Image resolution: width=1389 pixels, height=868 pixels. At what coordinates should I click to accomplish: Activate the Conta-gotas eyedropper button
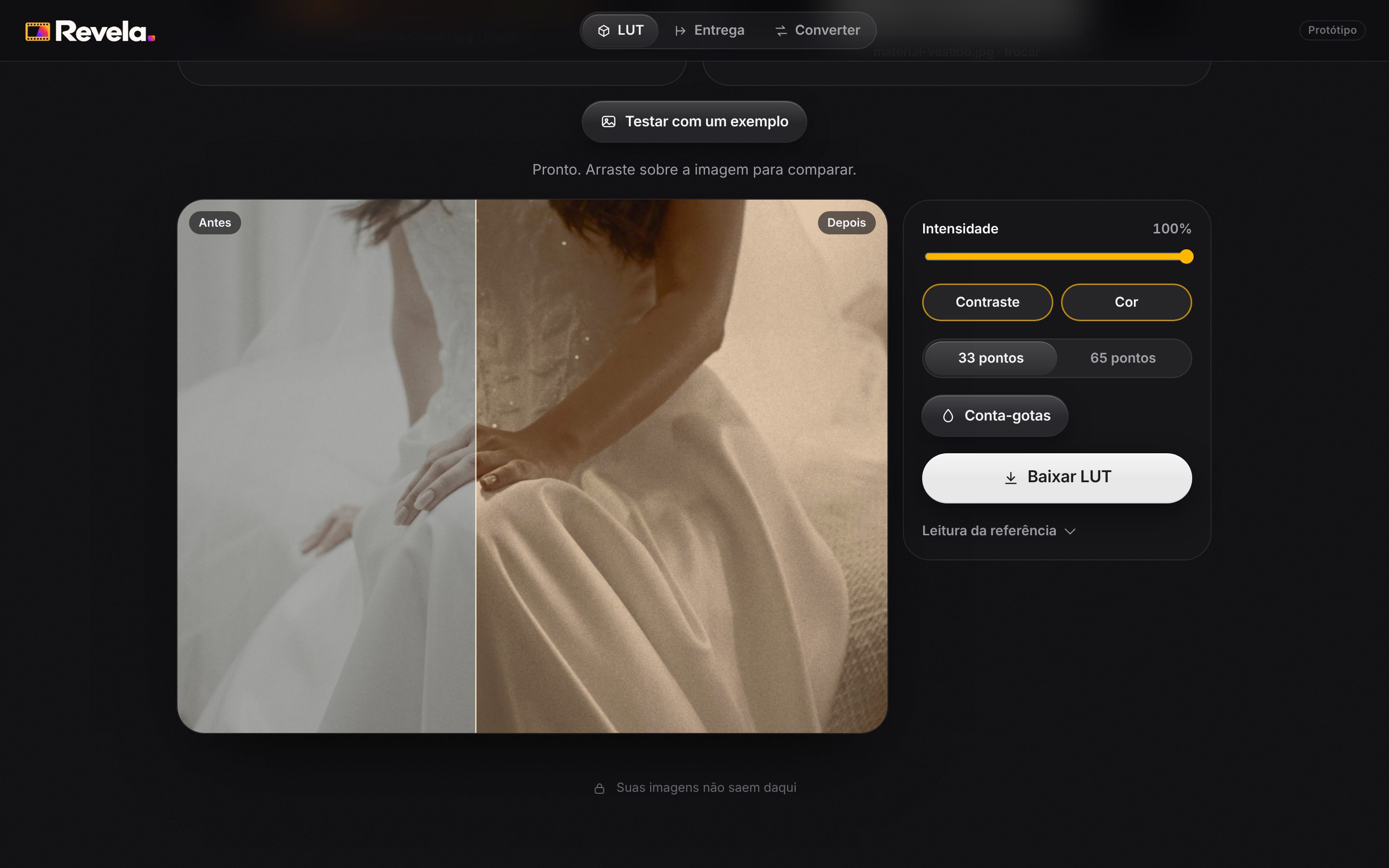994,416
